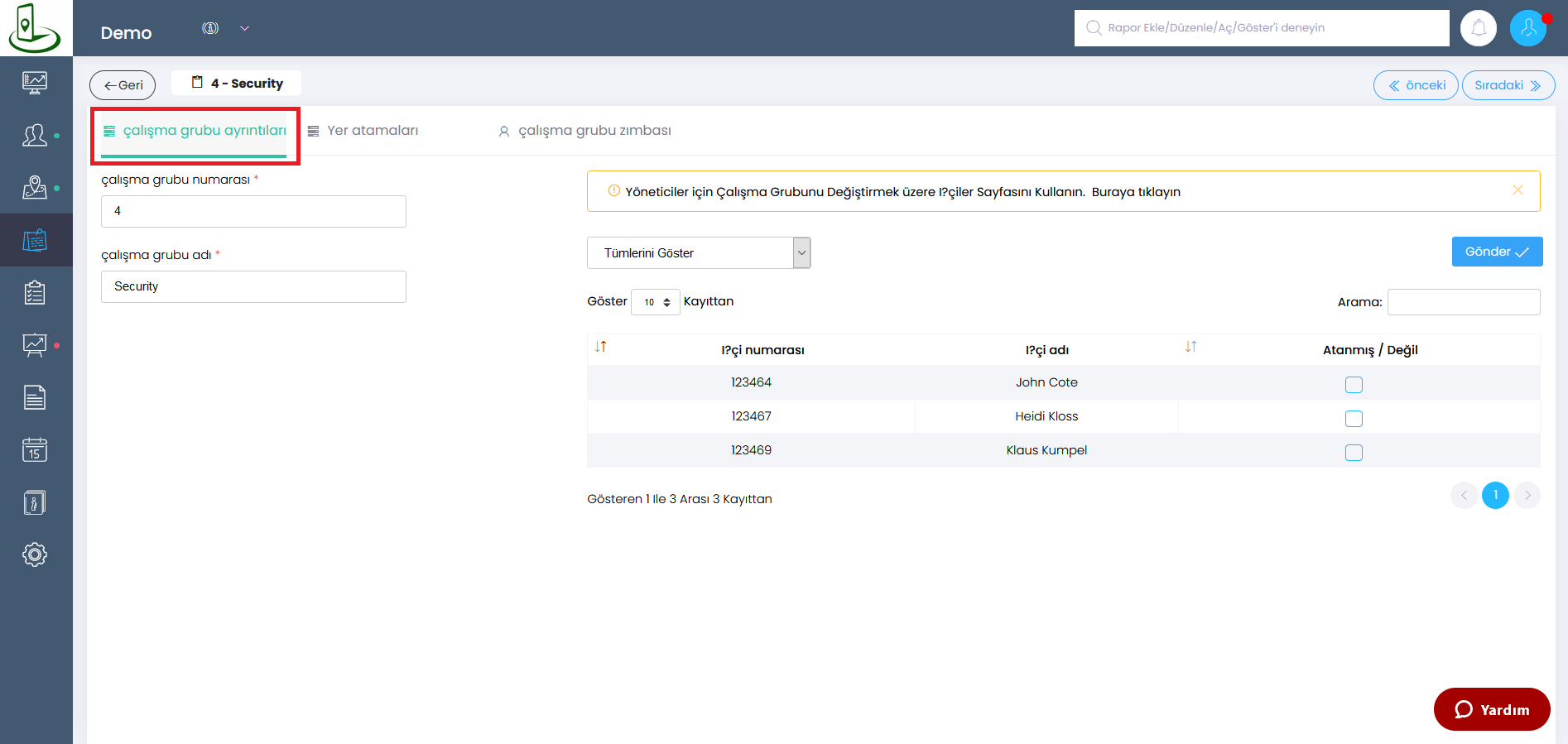Open the dashboard monitor icon in sidebar

pos(35,82)
